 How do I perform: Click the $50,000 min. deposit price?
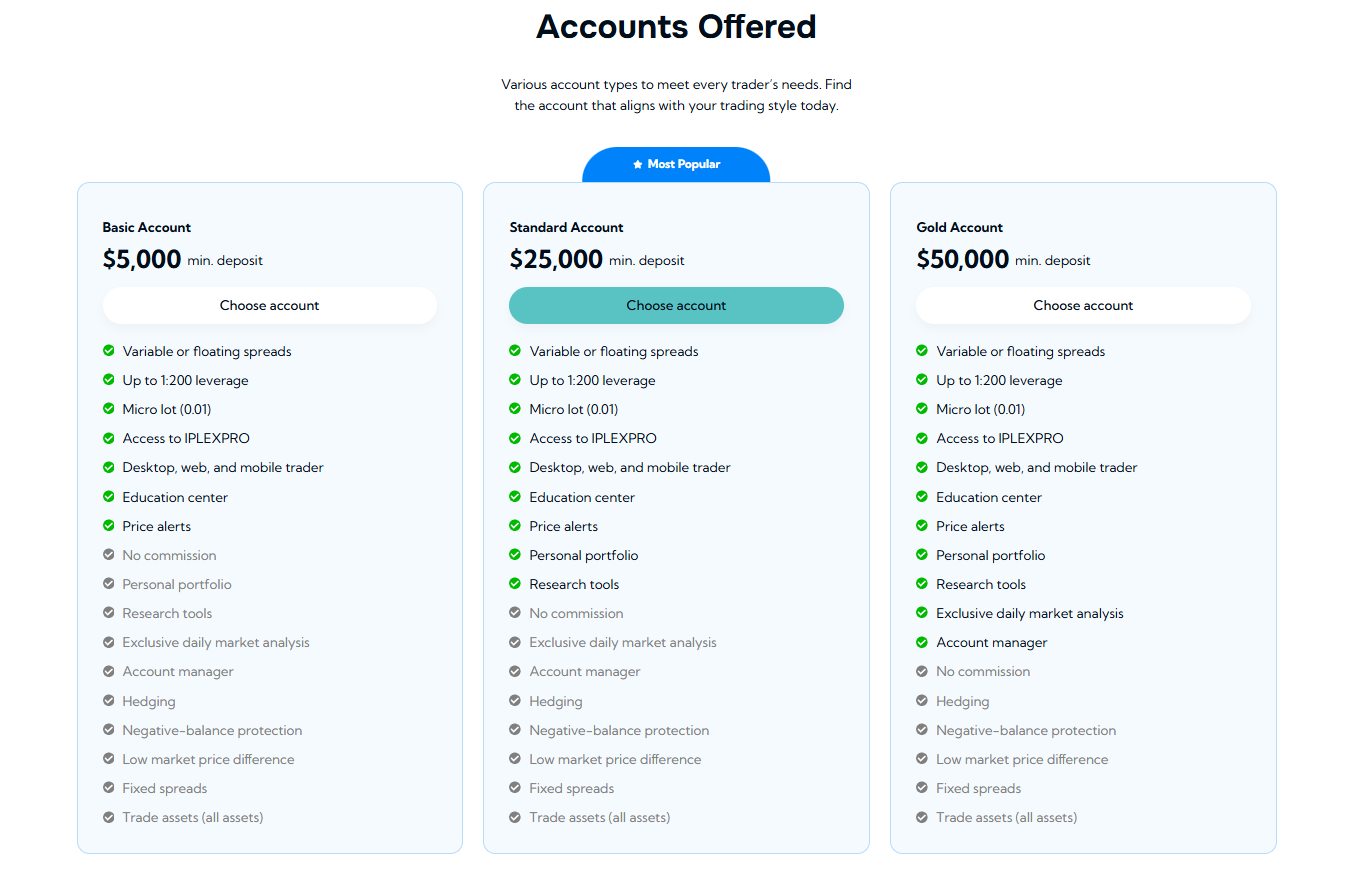(962, 260)
